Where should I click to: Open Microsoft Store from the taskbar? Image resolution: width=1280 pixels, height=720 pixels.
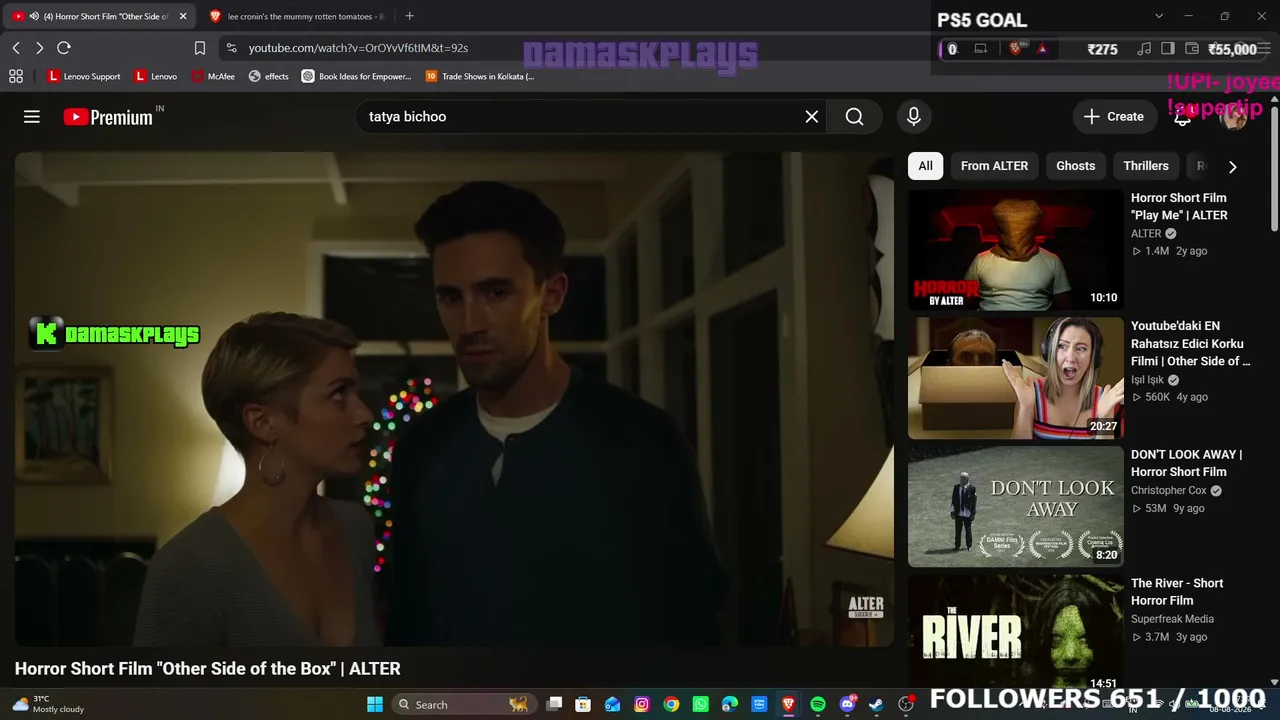(583, 705)
